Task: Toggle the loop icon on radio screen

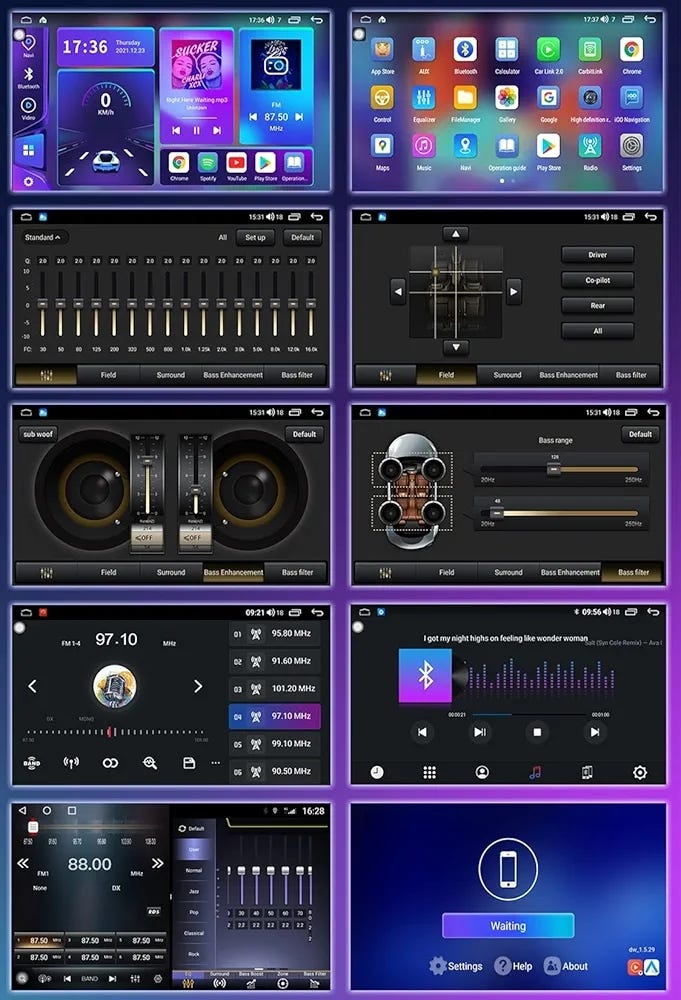Action: [x=110, y=762]
